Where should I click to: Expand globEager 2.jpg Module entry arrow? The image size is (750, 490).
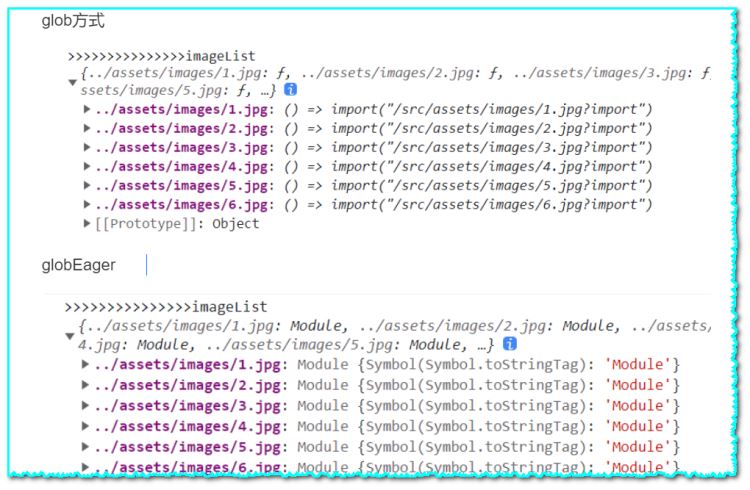85,385
